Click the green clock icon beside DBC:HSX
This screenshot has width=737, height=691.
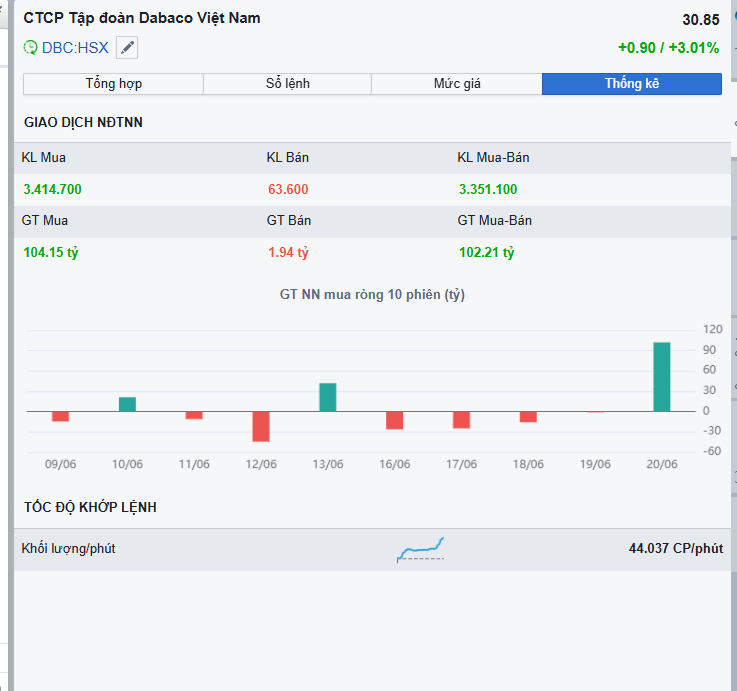pyautogui.click(x=30, y=47)
